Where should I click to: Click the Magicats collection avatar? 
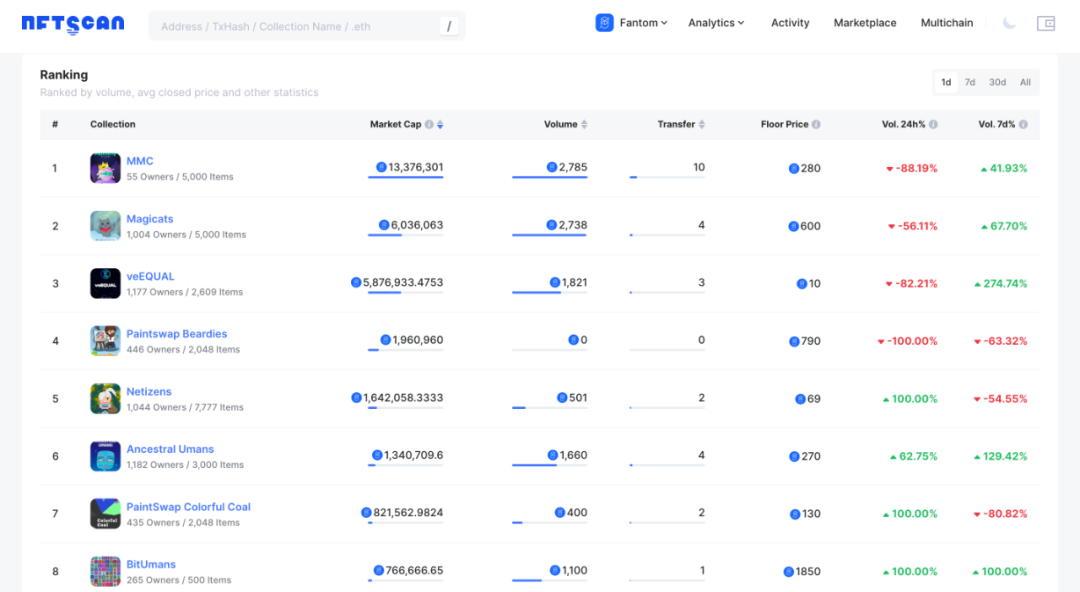(105, 226)
